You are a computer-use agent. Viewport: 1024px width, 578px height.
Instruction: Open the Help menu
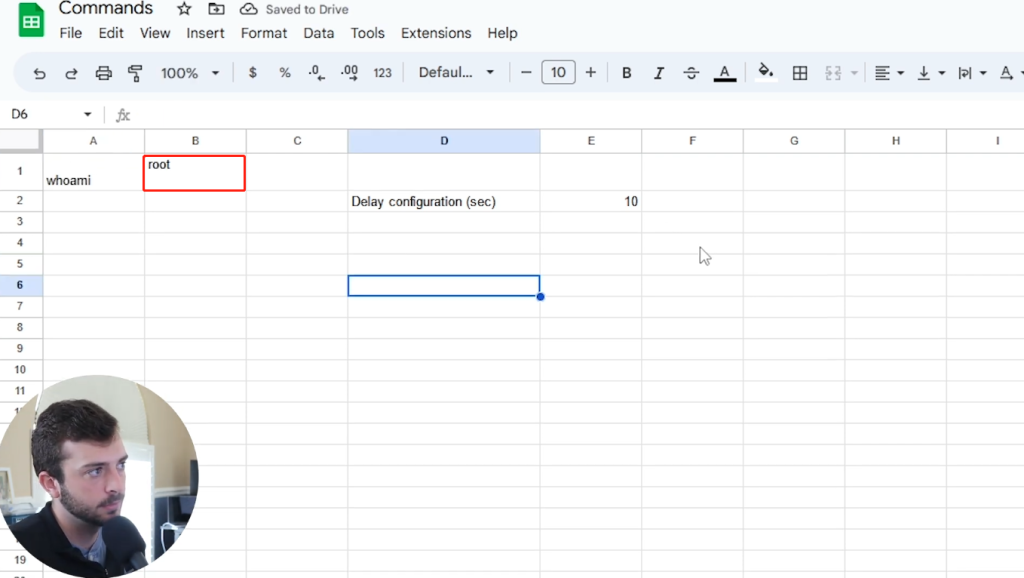[502, 33]
